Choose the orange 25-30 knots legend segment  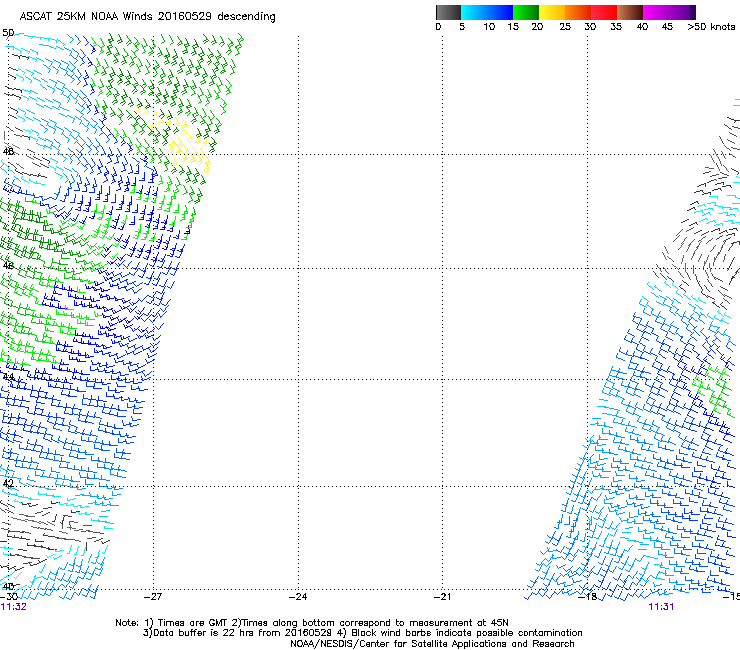(578, 12)
